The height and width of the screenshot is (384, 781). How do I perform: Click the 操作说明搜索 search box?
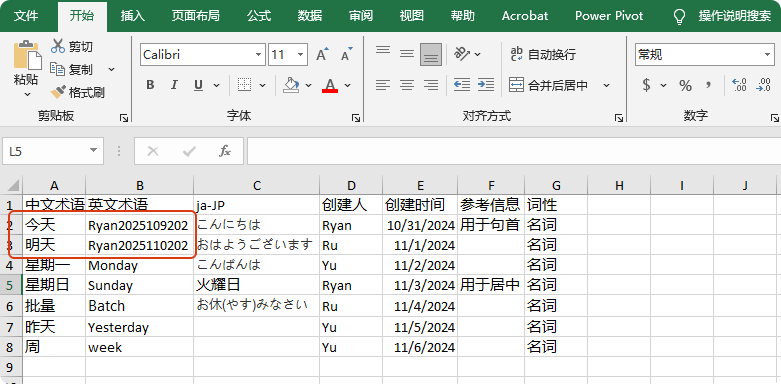click(x=735, y=16)
